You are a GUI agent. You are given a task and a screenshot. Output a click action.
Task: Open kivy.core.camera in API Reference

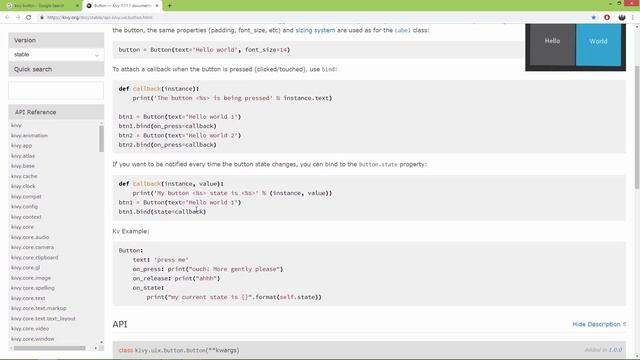point(32,247)
